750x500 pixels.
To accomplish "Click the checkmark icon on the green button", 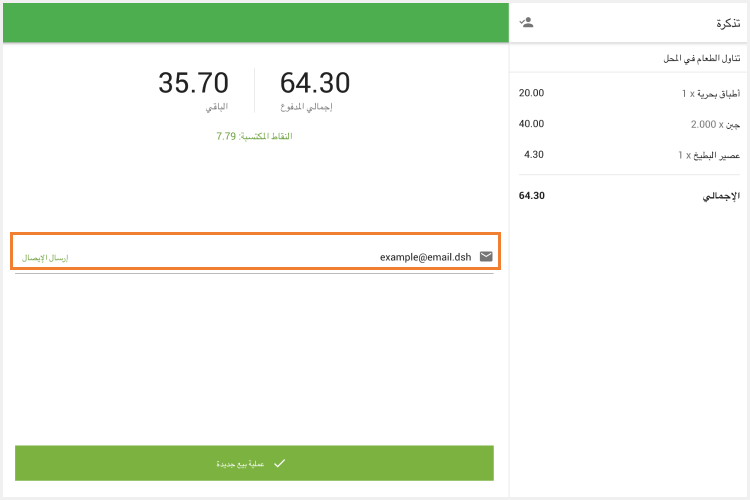I will (280, 463).
